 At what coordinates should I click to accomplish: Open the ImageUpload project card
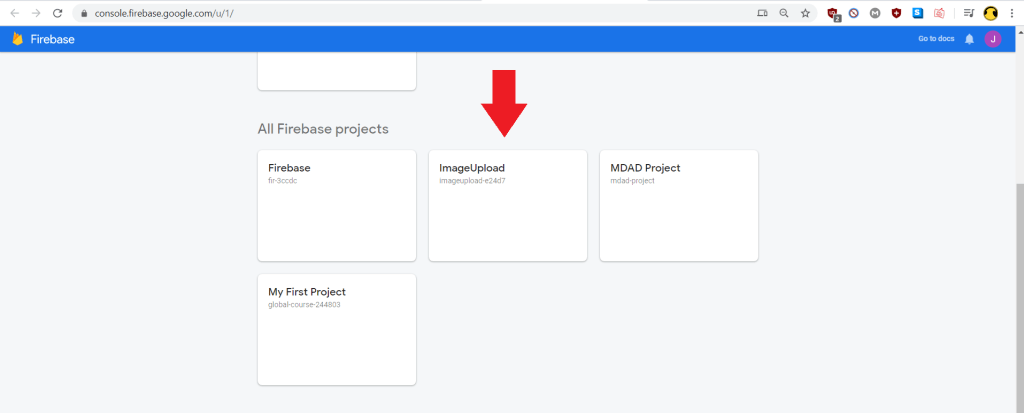coord(507,205)
